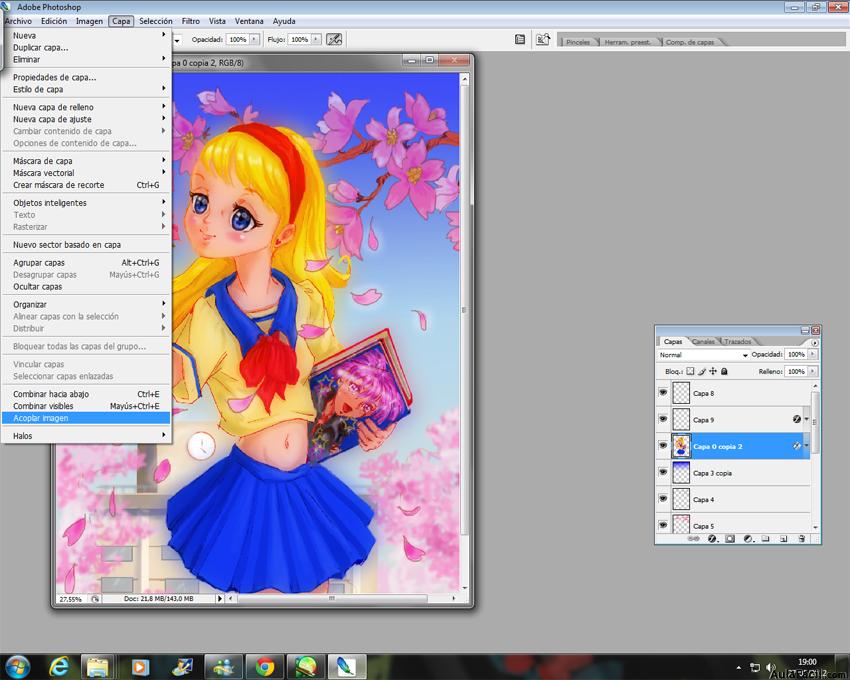
Task: Choose Ocultar capas entry
Action: coord(86,287)
